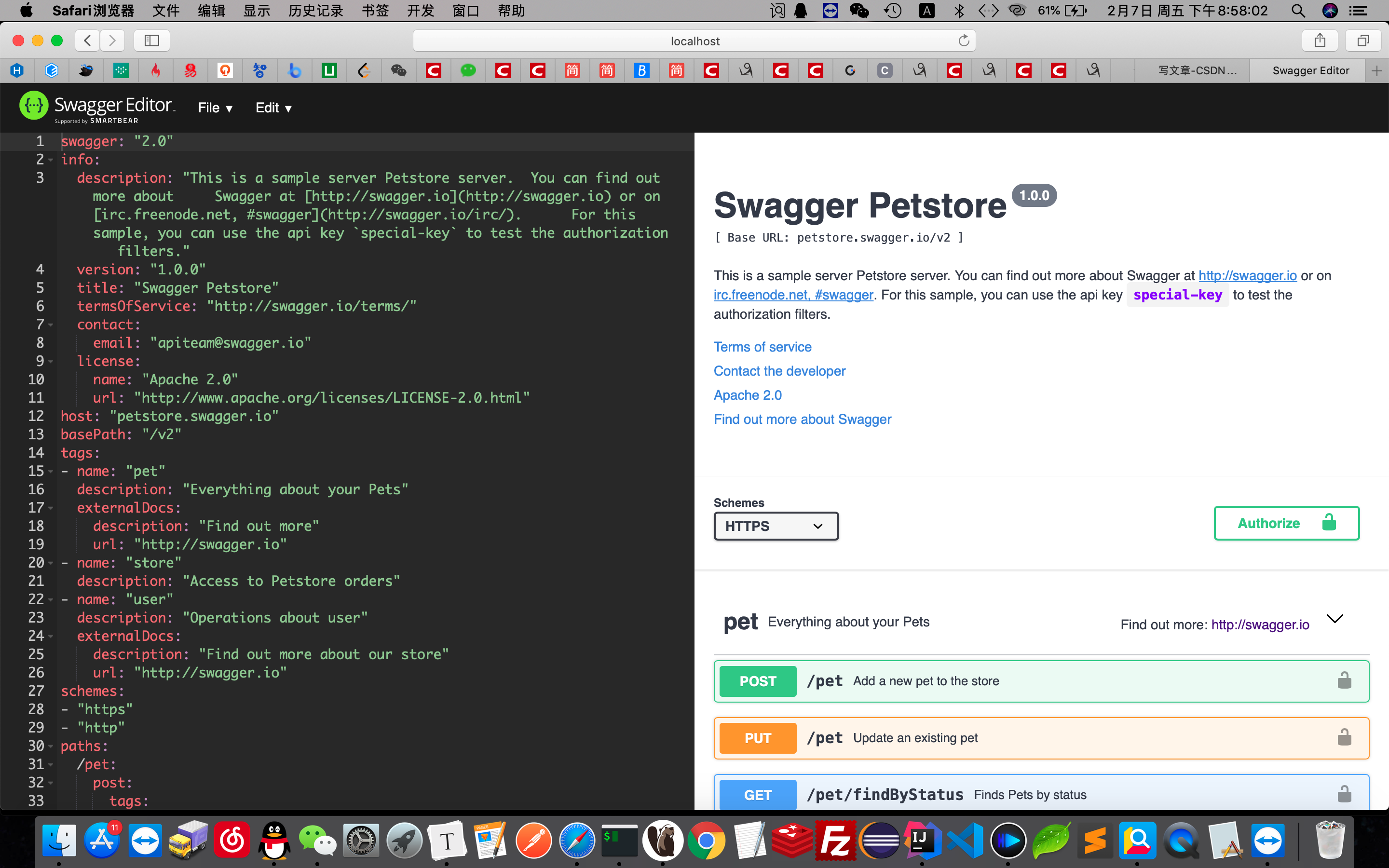The image size is (1389, 868).
Task: Switch to the pinned tab with red flame icon
Action: coord(156,70)
